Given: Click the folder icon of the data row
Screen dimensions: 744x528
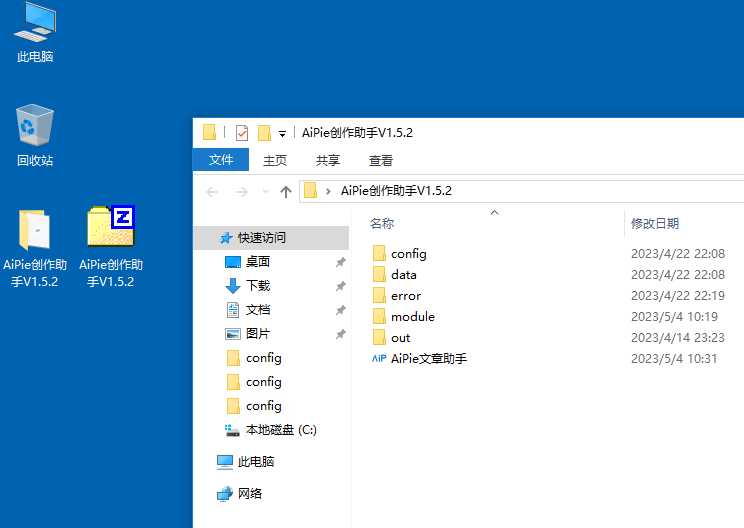Looking at the screenshot, I should coord(379,274).
